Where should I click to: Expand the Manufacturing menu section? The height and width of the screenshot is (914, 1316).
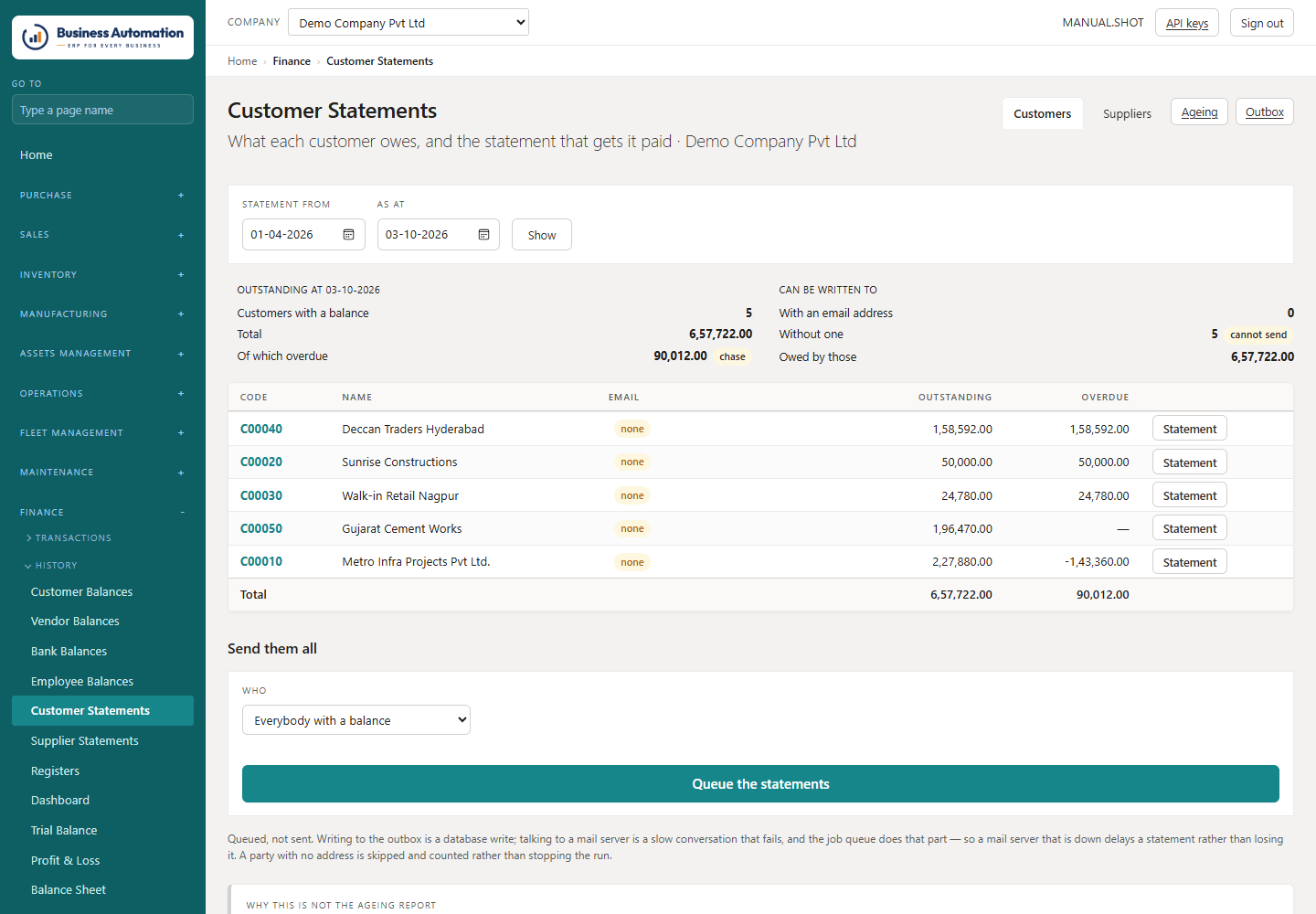pyautogui.click(x=102, y=314)
